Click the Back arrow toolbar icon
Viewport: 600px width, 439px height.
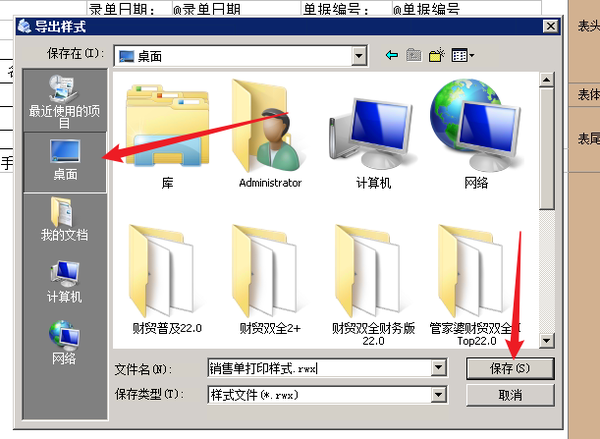(392, 55)
